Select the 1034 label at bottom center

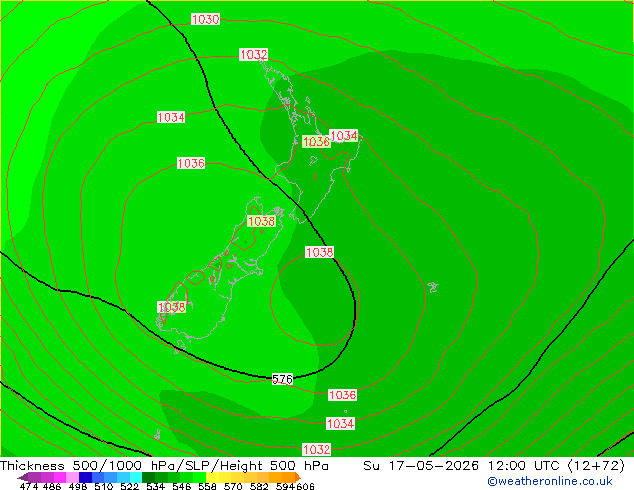click(340, 423)
